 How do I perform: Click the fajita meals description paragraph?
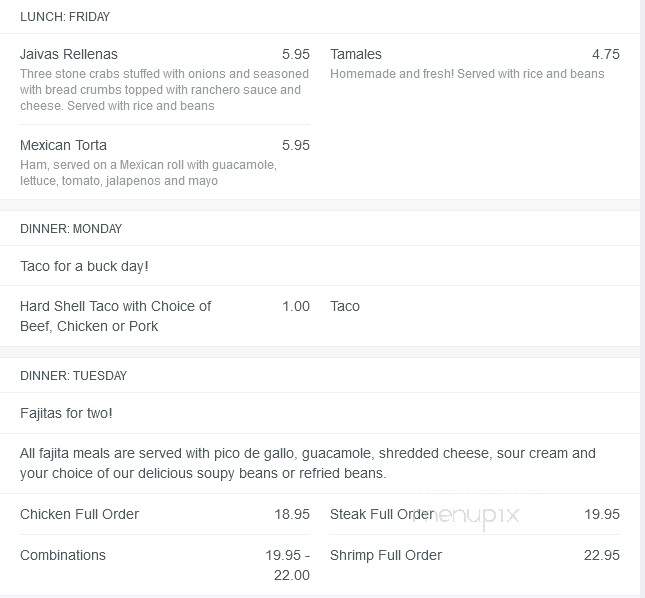click(x=308, y=463)
